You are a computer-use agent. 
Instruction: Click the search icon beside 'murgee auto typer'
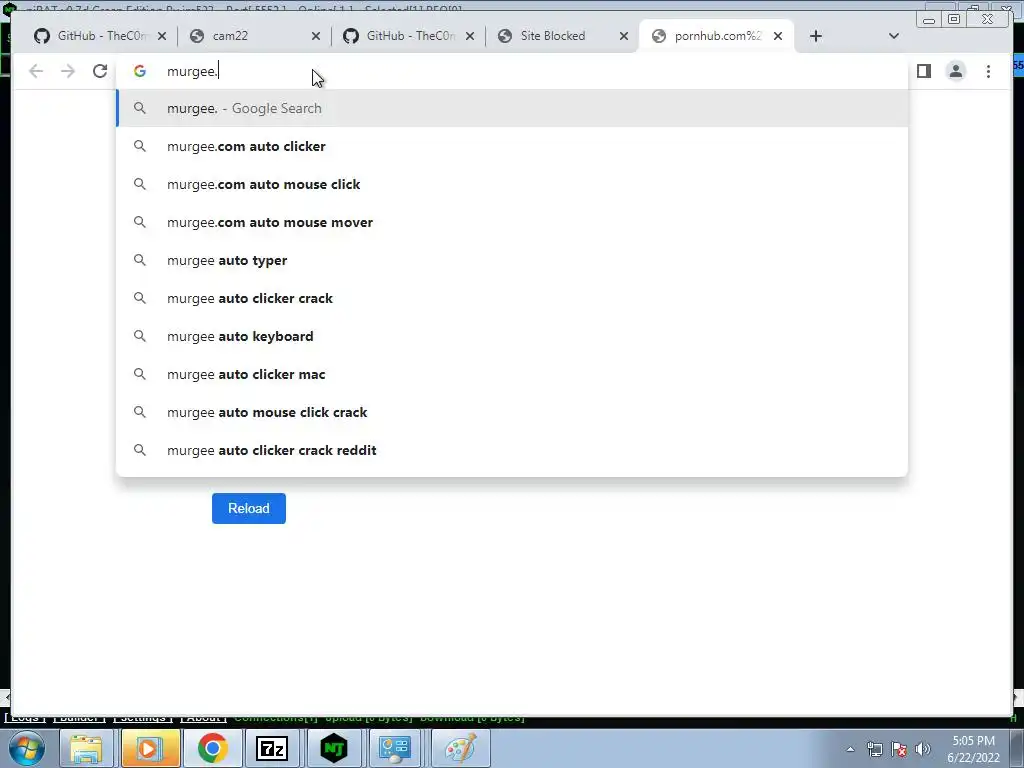click(x=140, y=260)
